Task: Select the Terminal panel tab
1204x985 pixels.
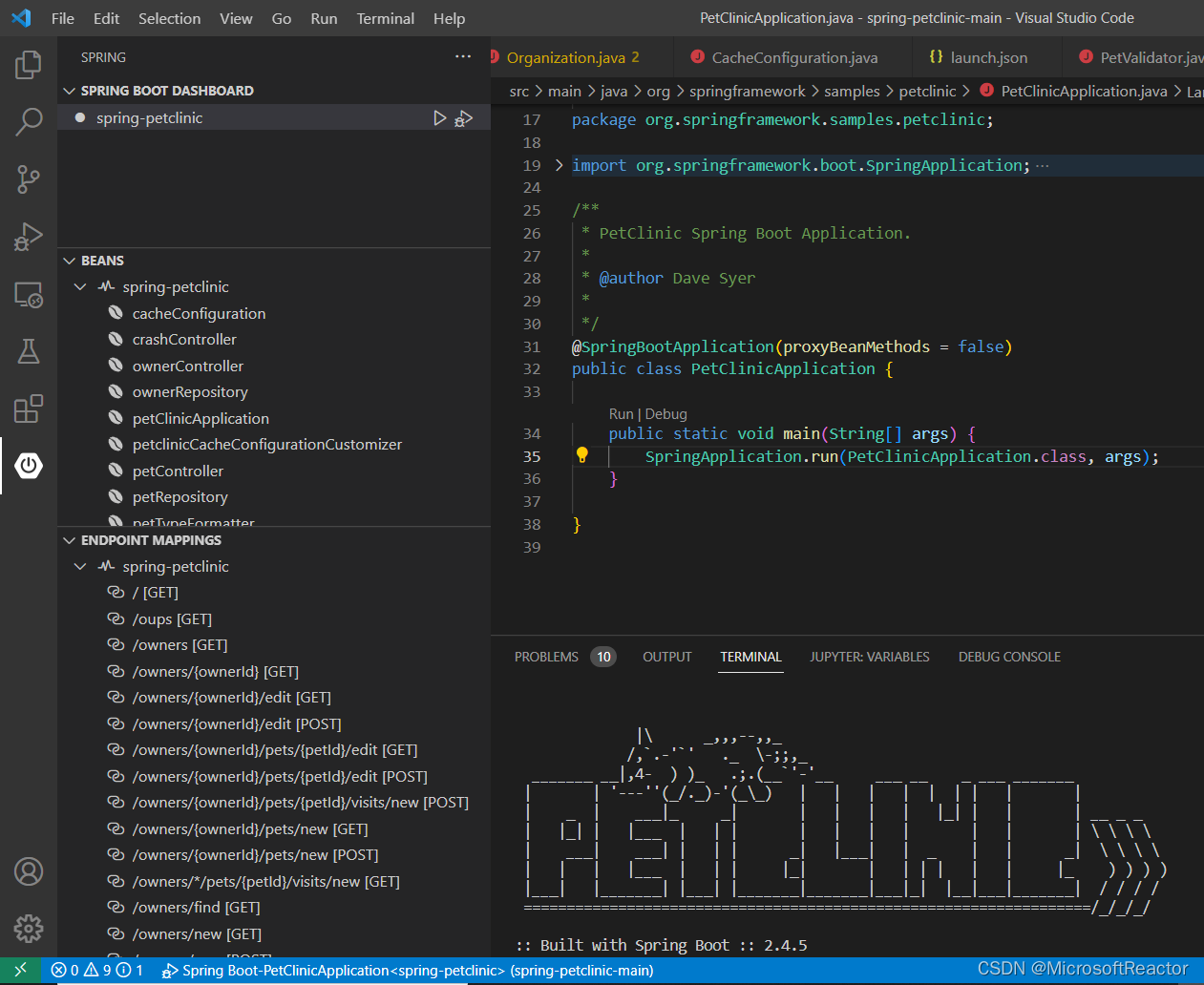Action: pyautogui.click(x=751, y=657)
